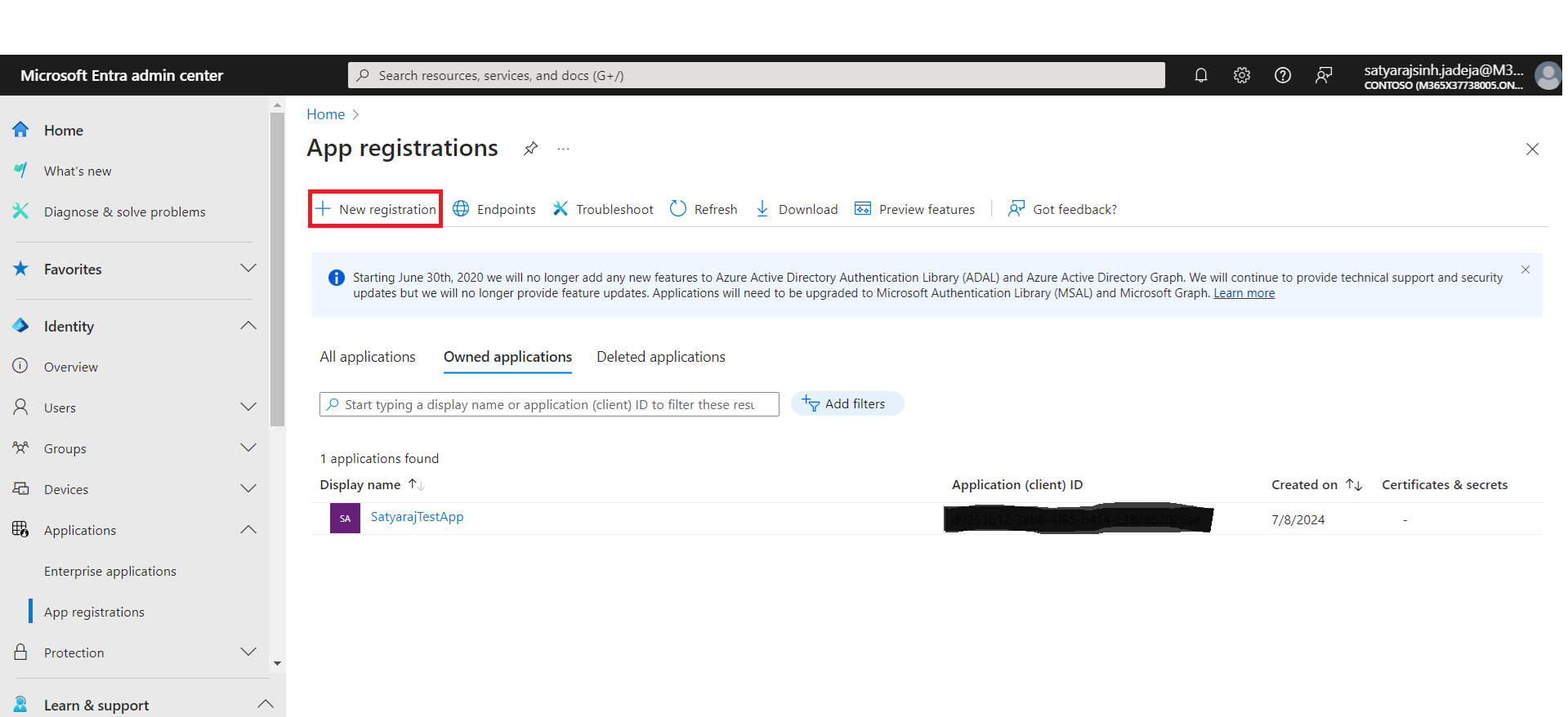Click the top bar feedback person icon
The image size is (1568, 717).
click(1324, 75)
